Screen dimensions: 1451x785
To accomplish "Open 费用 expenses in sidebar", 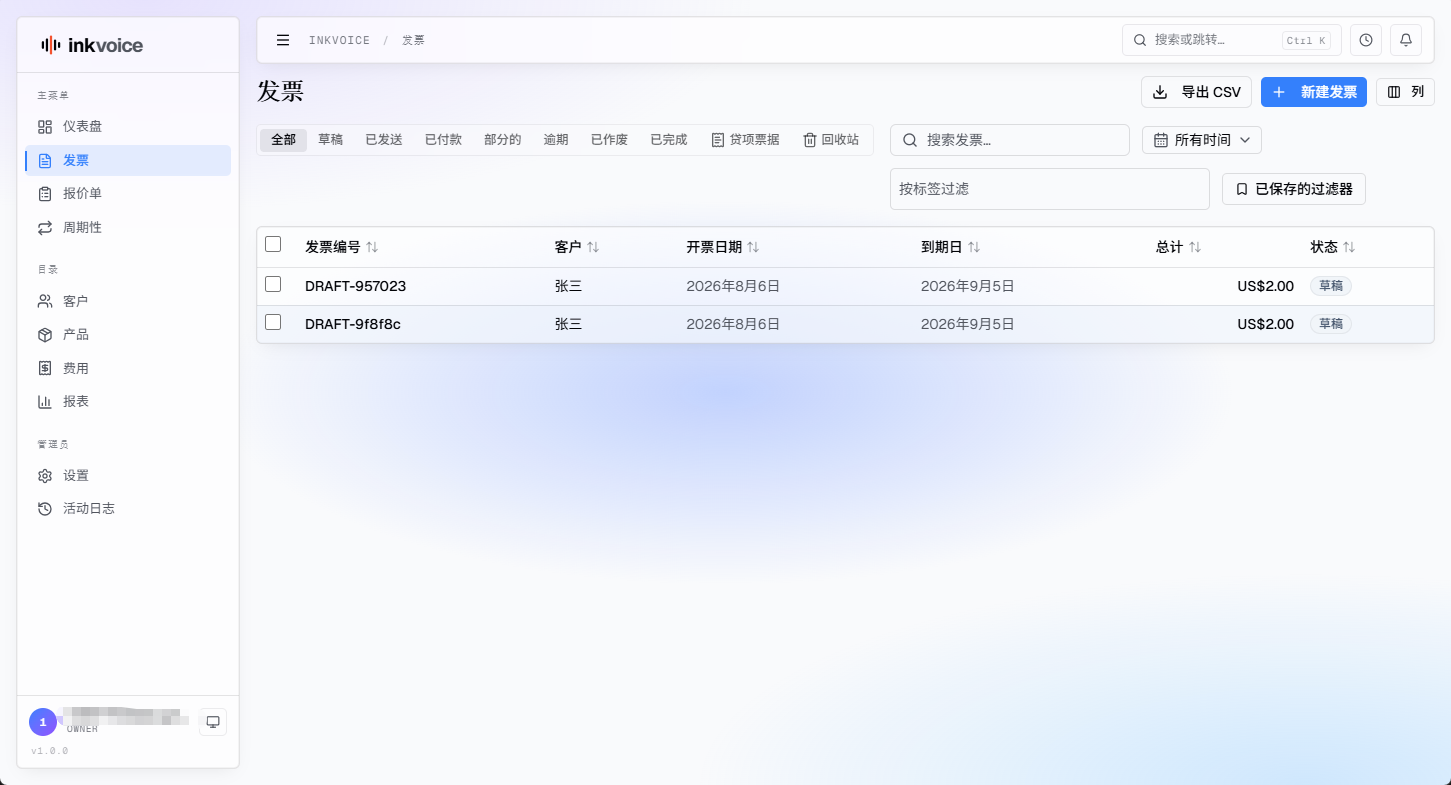I will 128,368.
